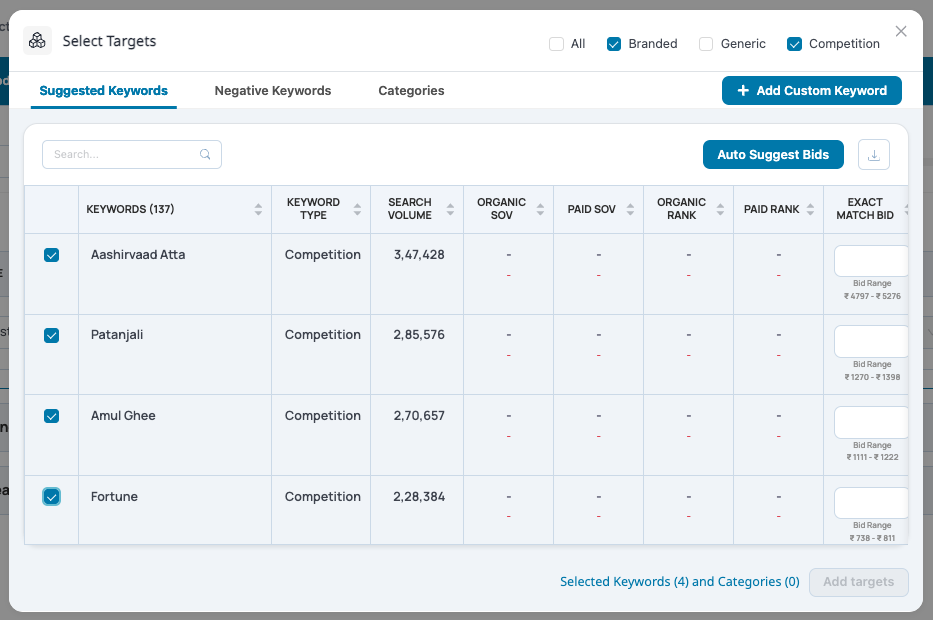Uncheck the Aashirvaad Atta keyword checkbox
933x620 pixels.
tap(52, 255)
